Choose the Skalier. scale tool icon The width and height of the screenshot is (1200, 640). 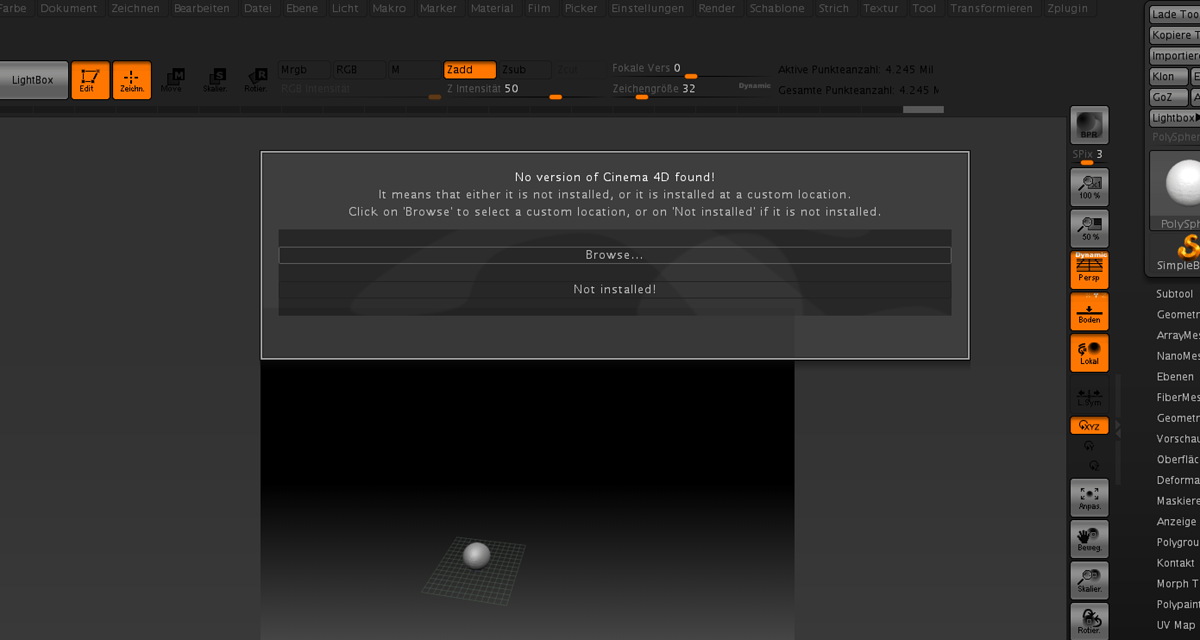point(214,80)
